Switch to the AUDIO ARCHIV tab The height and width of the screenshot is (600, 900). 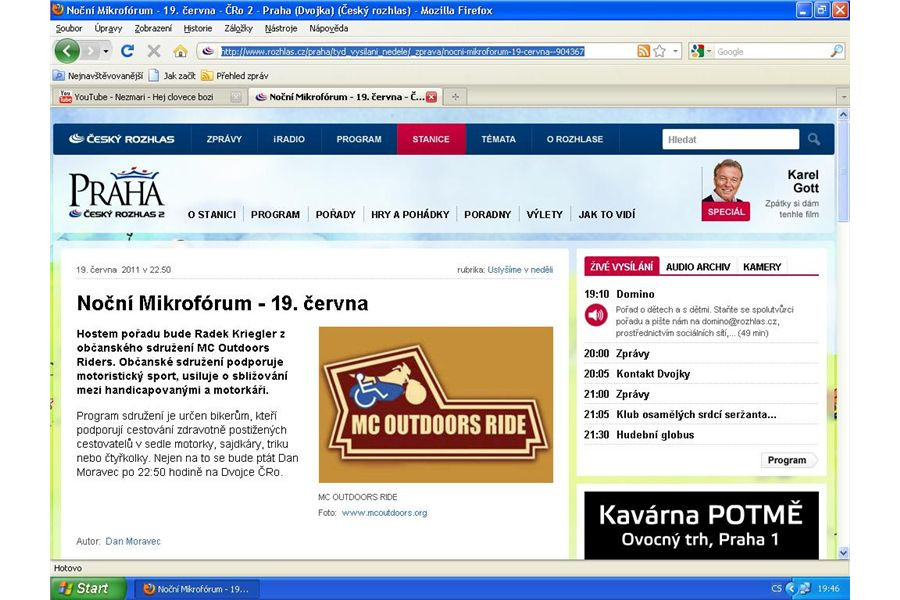[x=698, y=267]
